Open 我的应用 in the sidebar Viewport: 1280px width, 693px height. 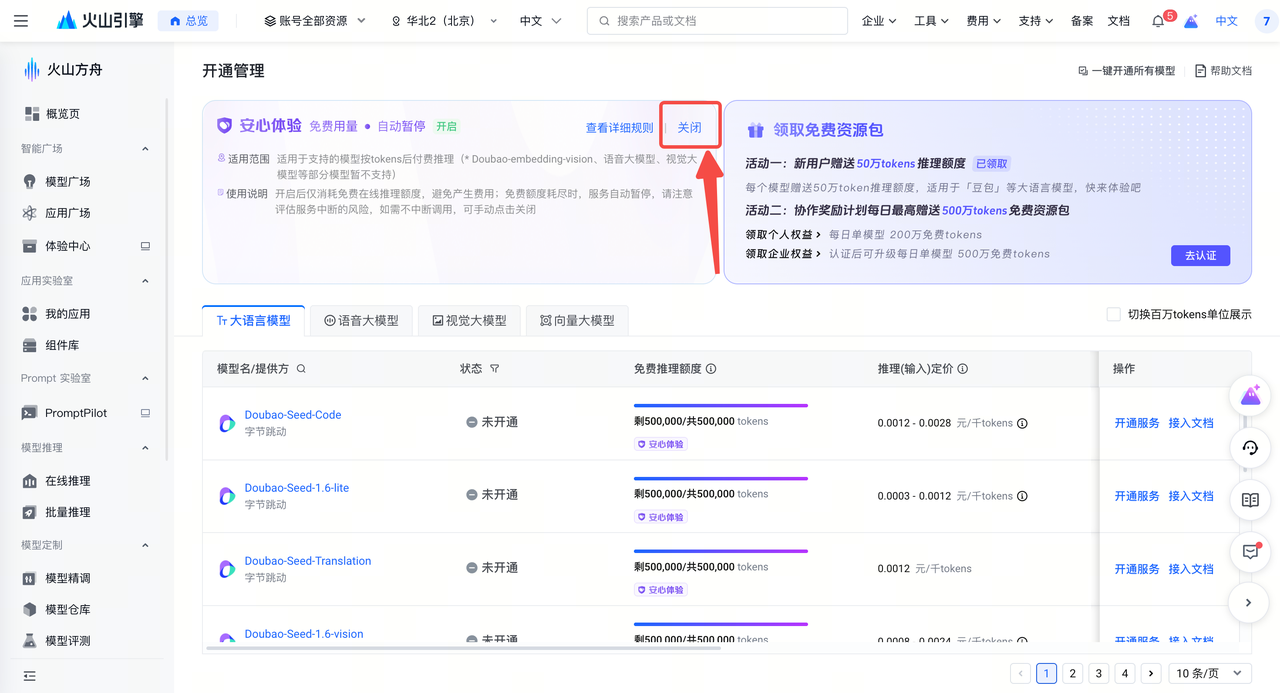click(x=68, y=314)
